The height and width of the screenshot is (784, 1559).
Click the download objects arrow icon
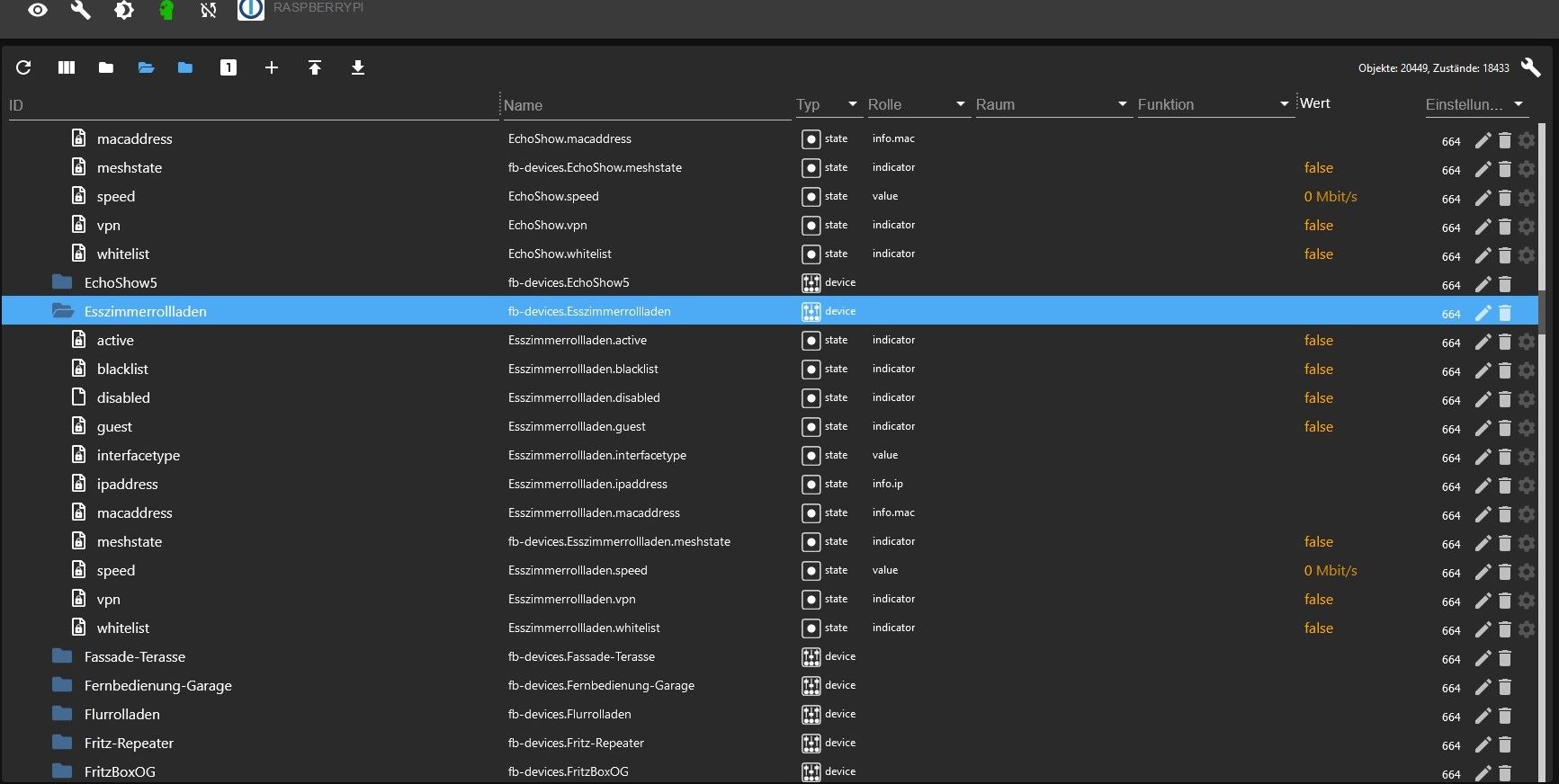pos(358,67)
